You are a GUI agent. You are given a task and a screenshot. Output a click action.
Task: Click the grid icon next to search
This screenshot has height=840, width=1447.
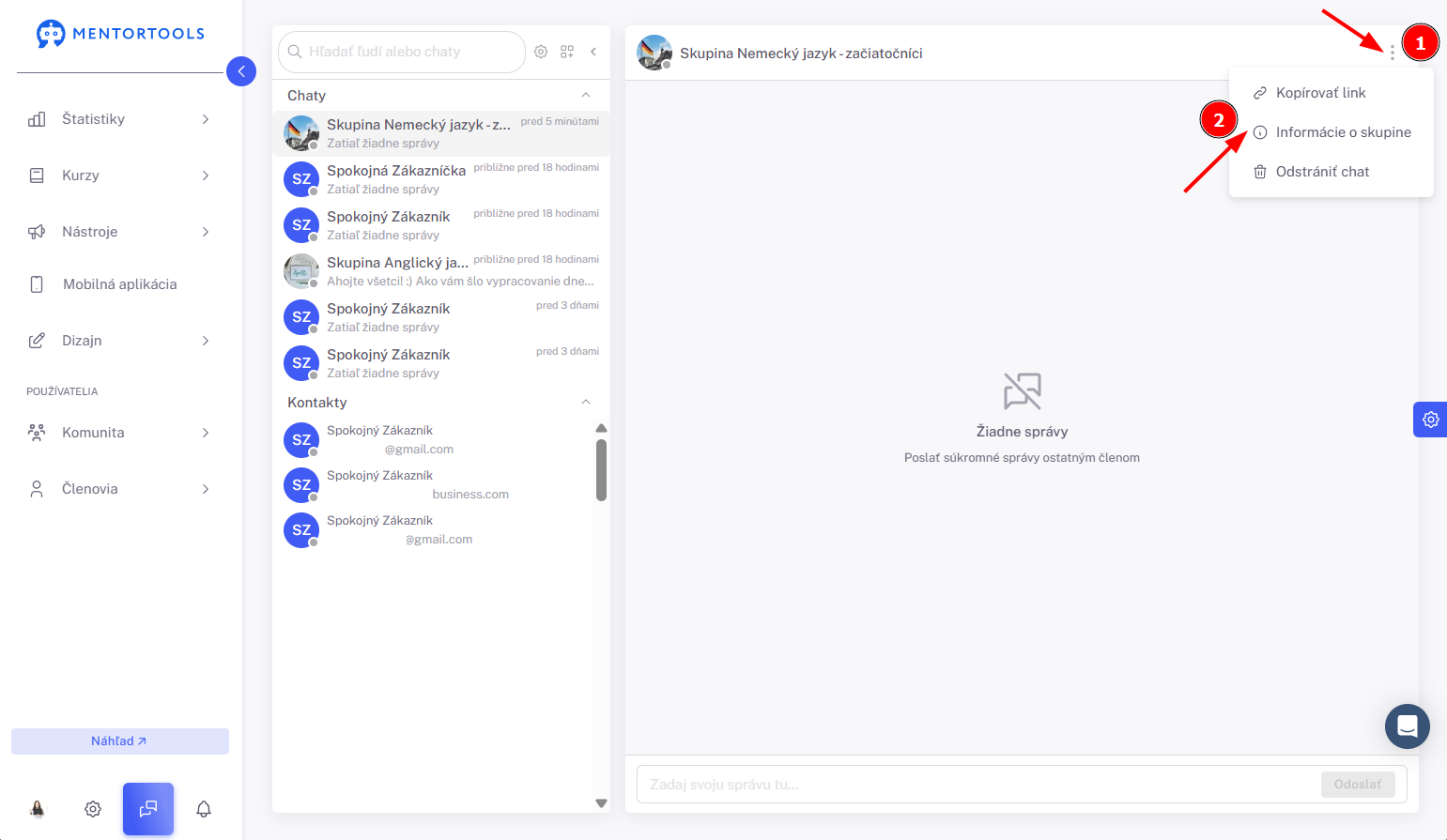tap(567, 52)
